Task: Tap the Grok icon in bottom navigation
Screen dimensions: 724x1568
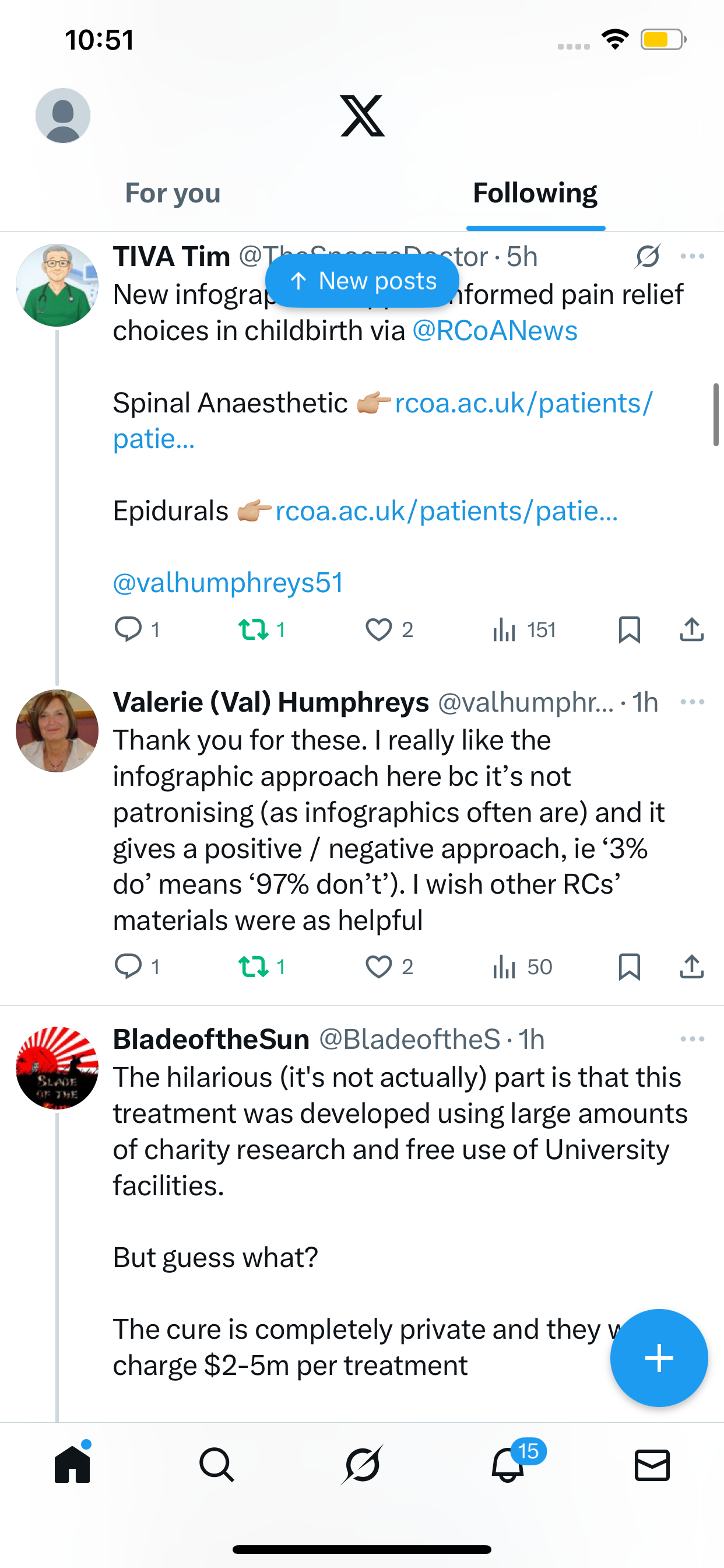Action: 362,1464
